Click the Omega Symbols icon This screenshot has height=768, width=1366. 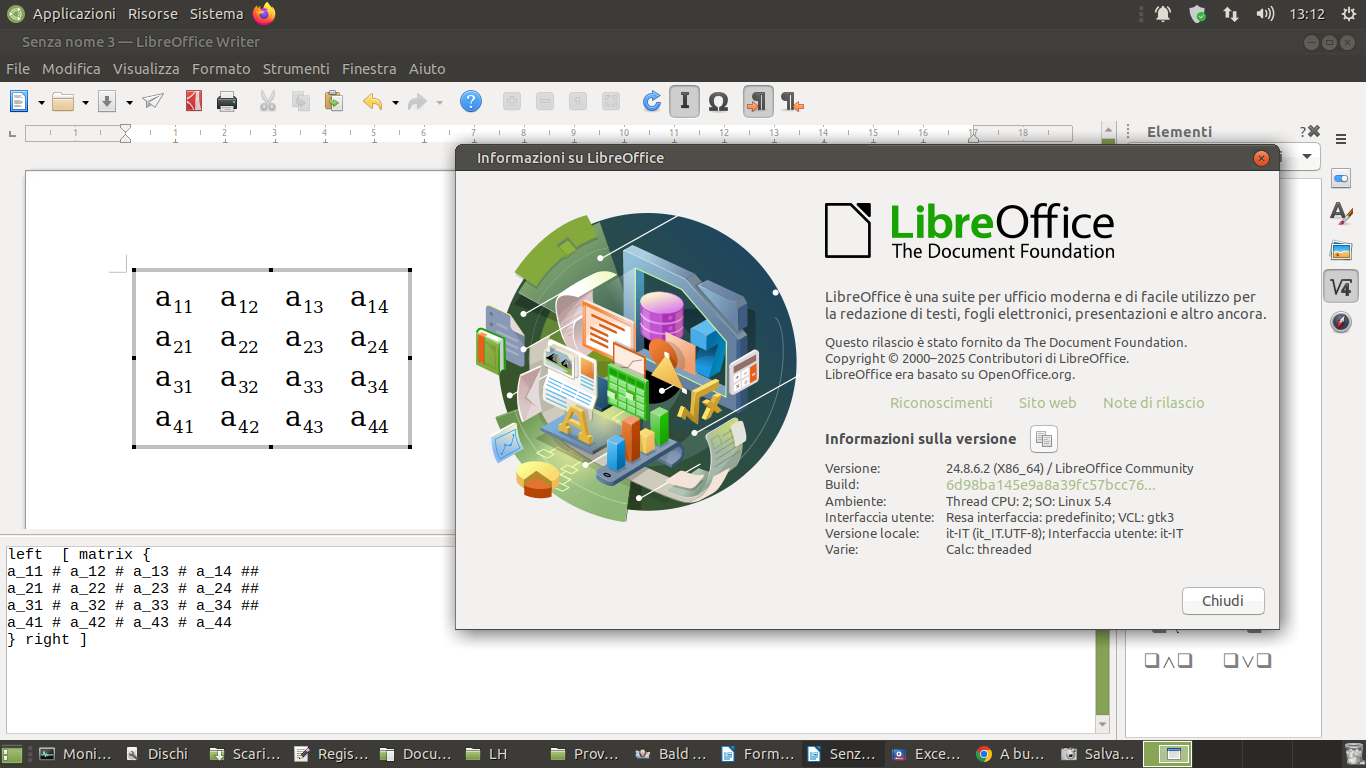pyautogui.click(x=718, y=101)
